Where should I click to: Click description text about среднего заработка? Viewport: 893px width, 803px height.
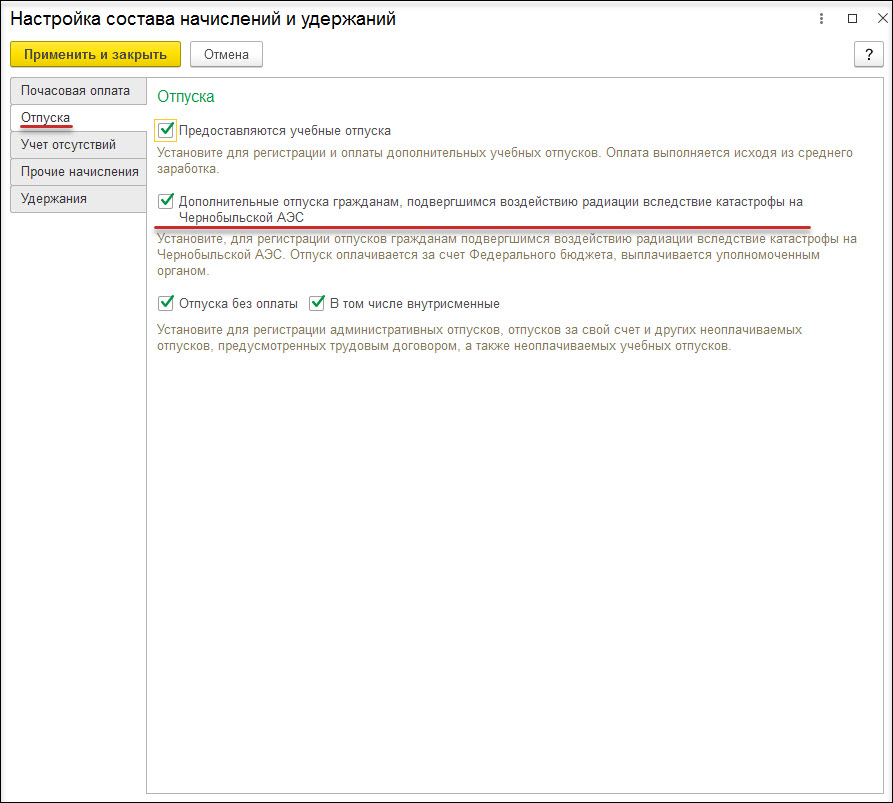coord(505,161)
